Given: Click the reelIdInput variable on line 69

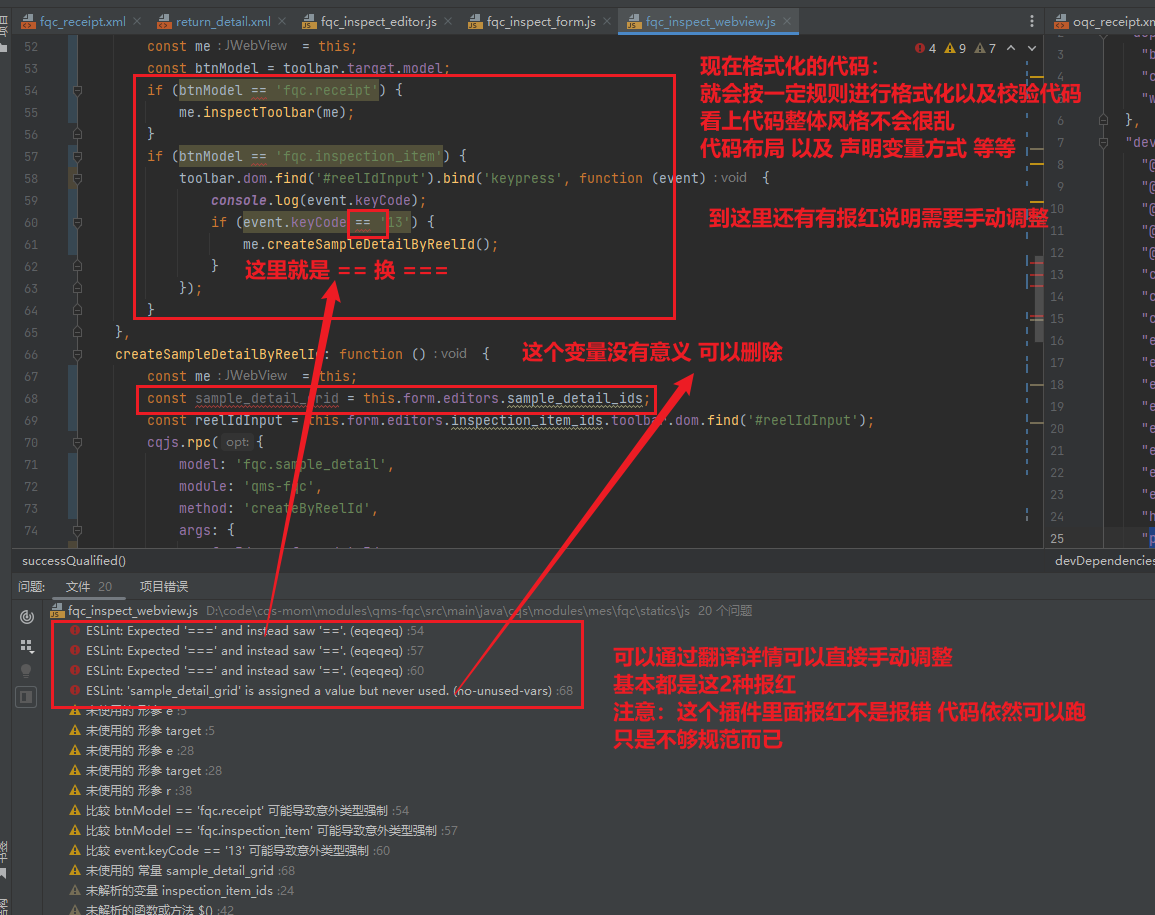Looking at the screenshot, I should point(238,421).
